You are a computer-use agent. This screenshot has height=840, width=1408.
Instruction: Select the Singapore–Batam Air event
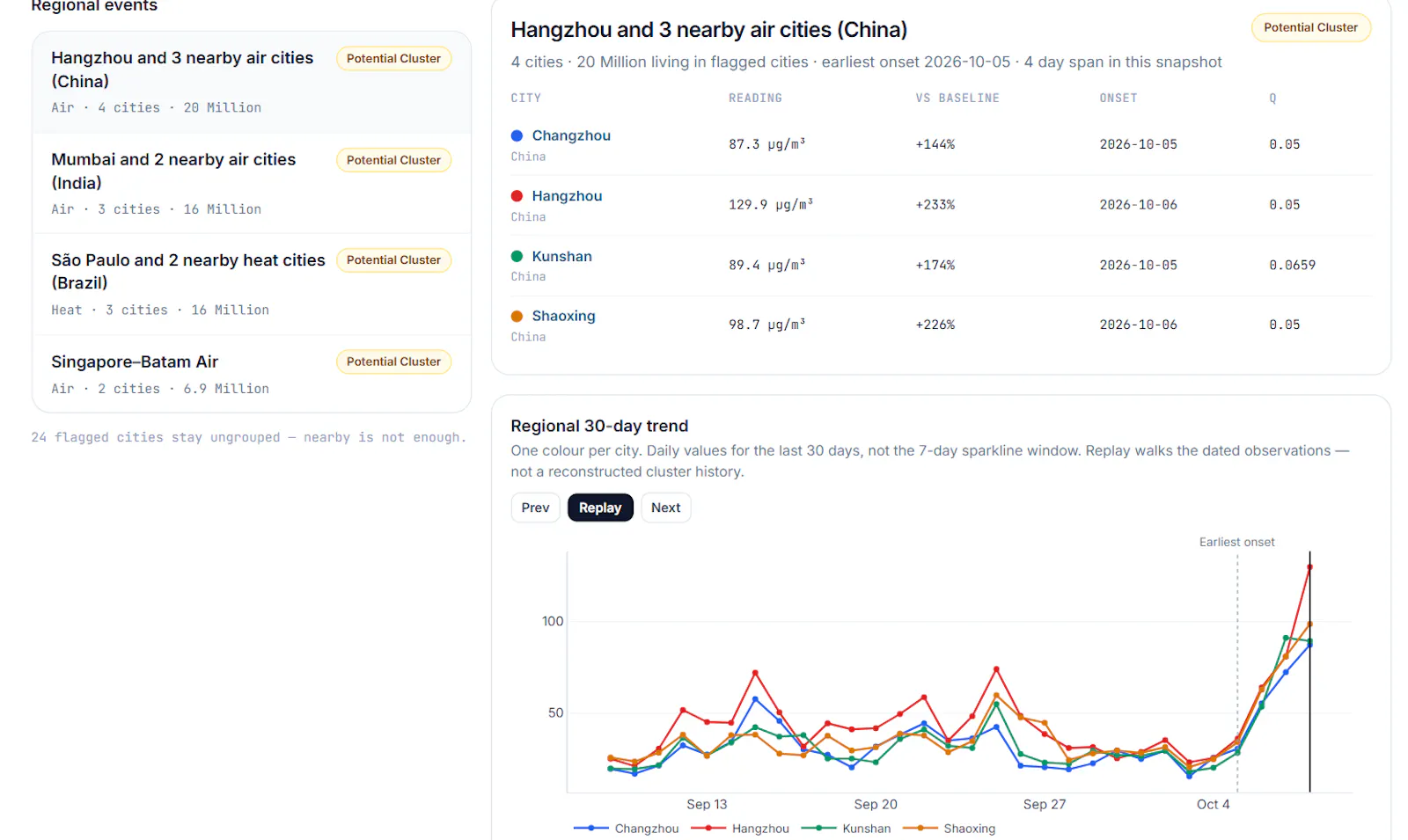[x=252, y=374]
